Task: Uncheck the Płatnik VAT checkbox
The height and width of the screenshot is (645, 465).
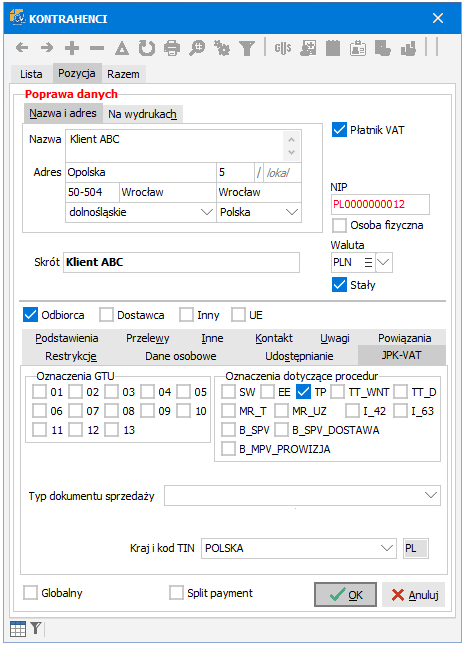Action: tap(339, 130)
